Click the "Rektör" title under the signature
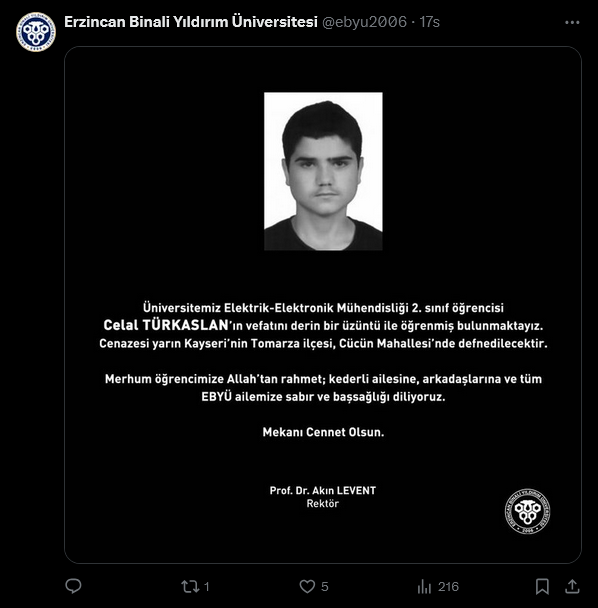The image size is (598, 608). click(323, 504)
